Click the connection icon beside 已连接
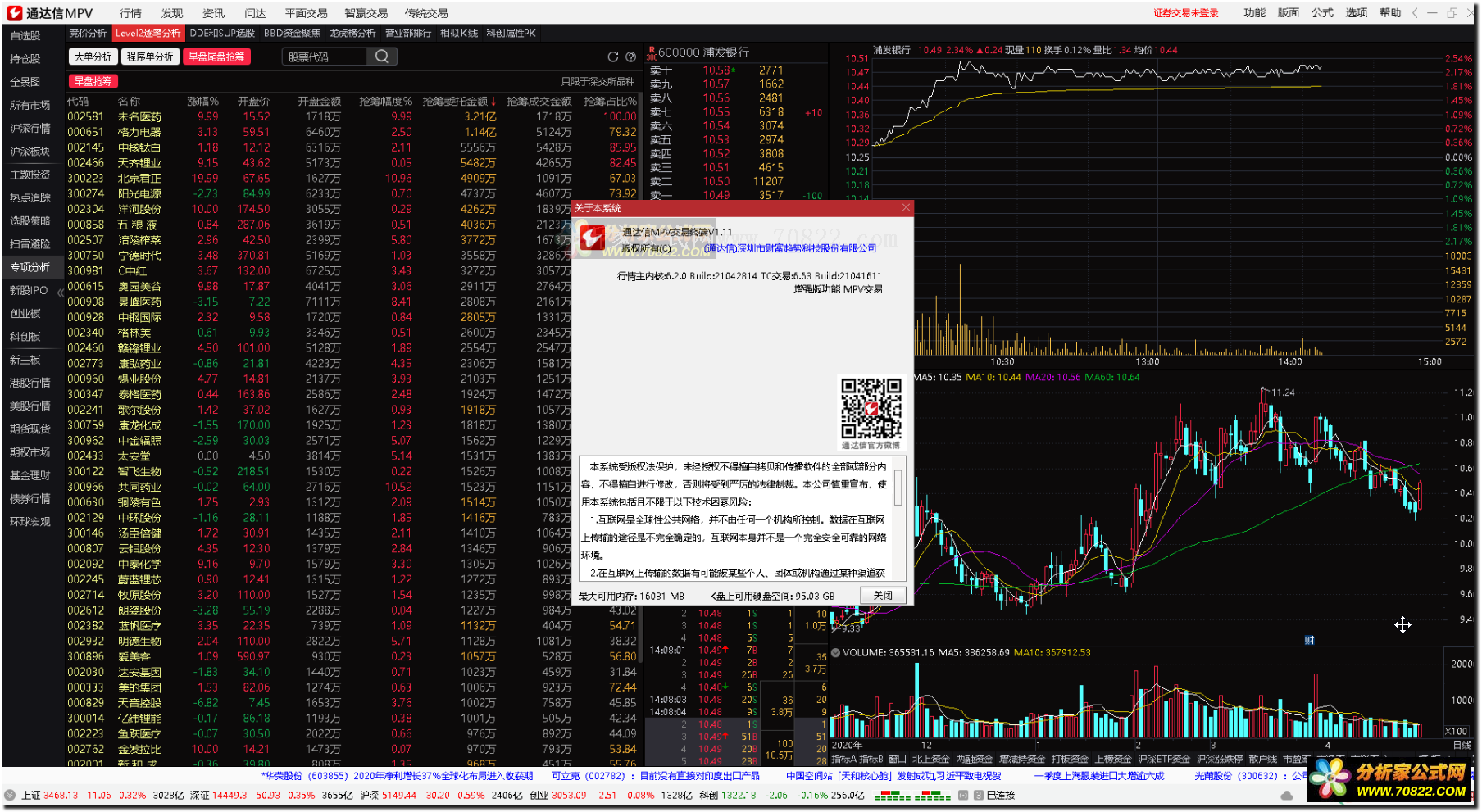The image size is (1482, 812). click(978, 795)
